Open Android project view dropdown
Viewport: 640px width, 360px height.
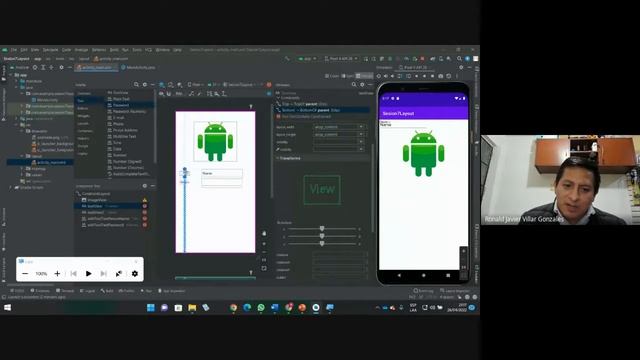[21, 67]
